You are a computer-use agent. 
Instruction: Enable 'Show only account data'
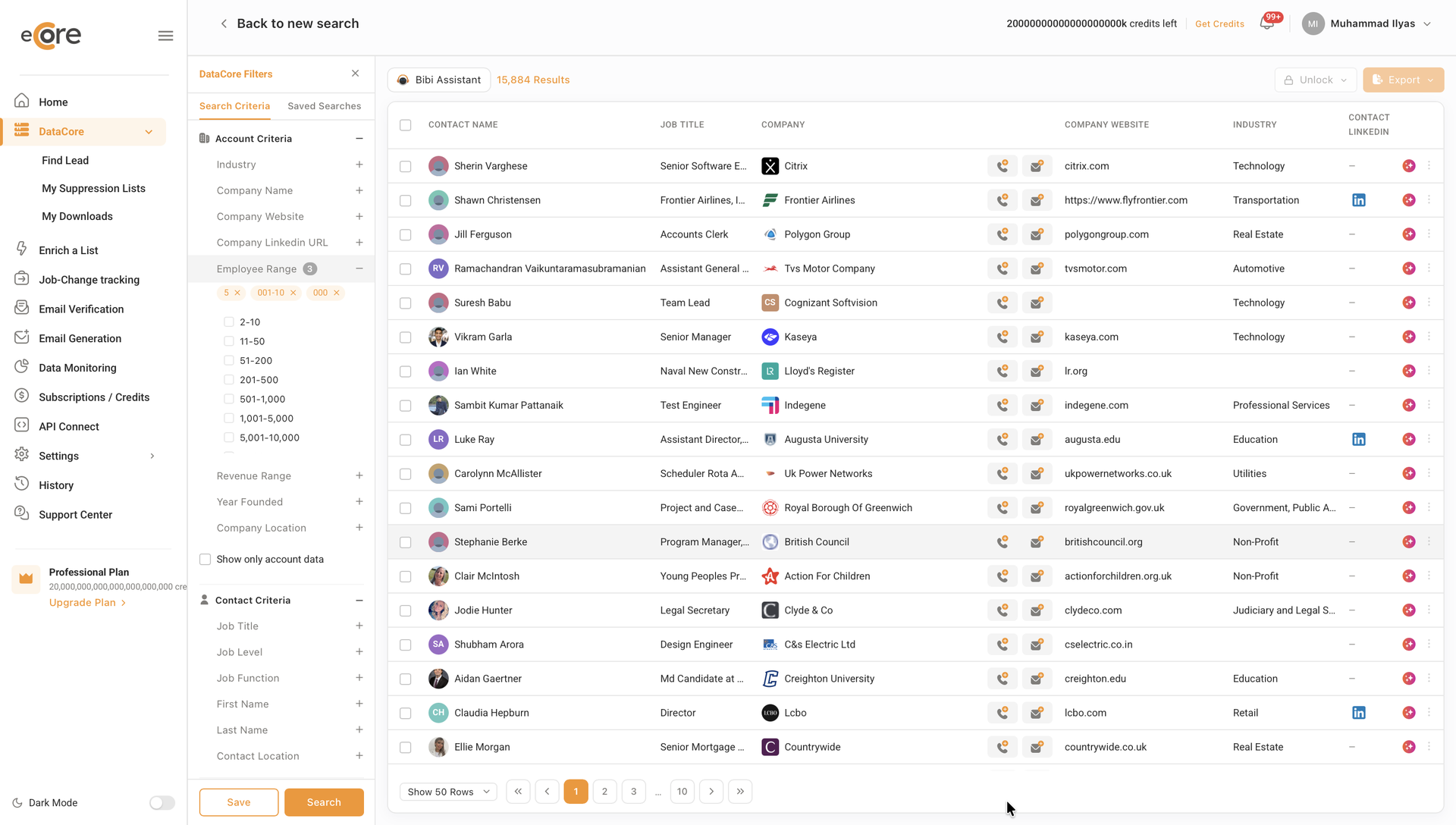pyautogui.click(x=205, y=560)
